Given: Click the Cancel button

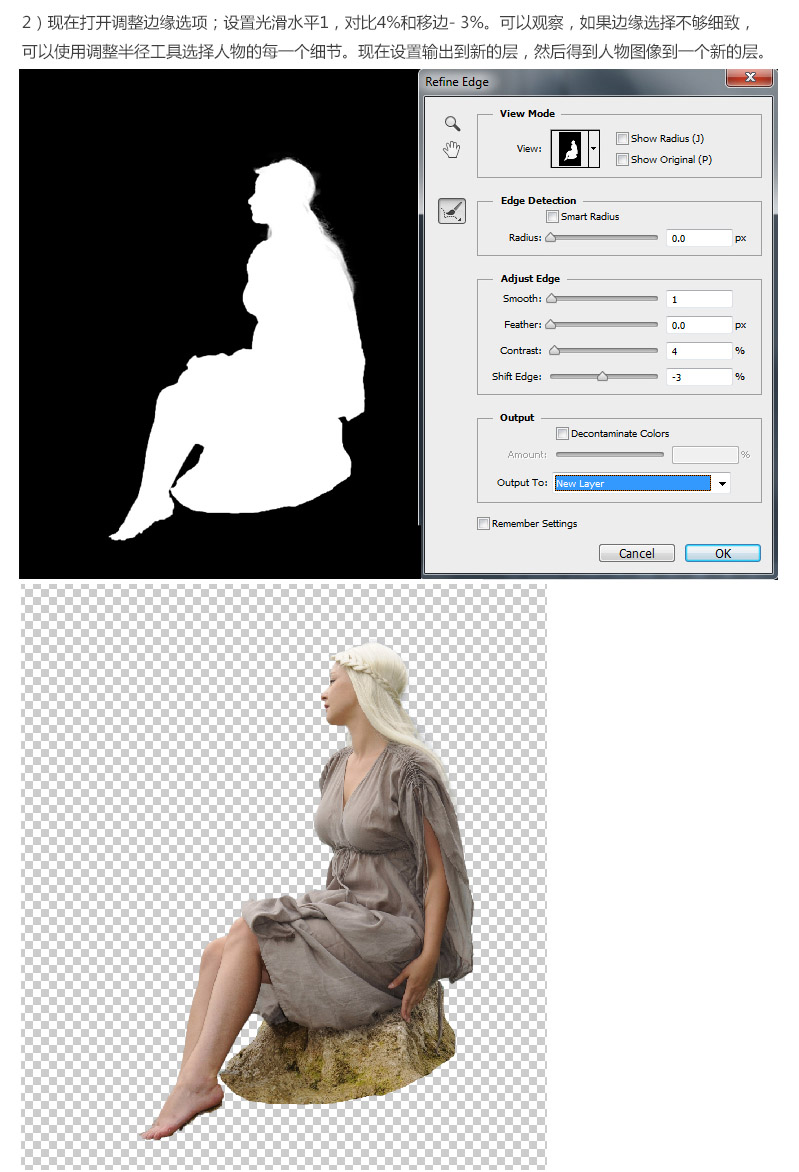Looking at the screenshot, I should tap(637, 553).
